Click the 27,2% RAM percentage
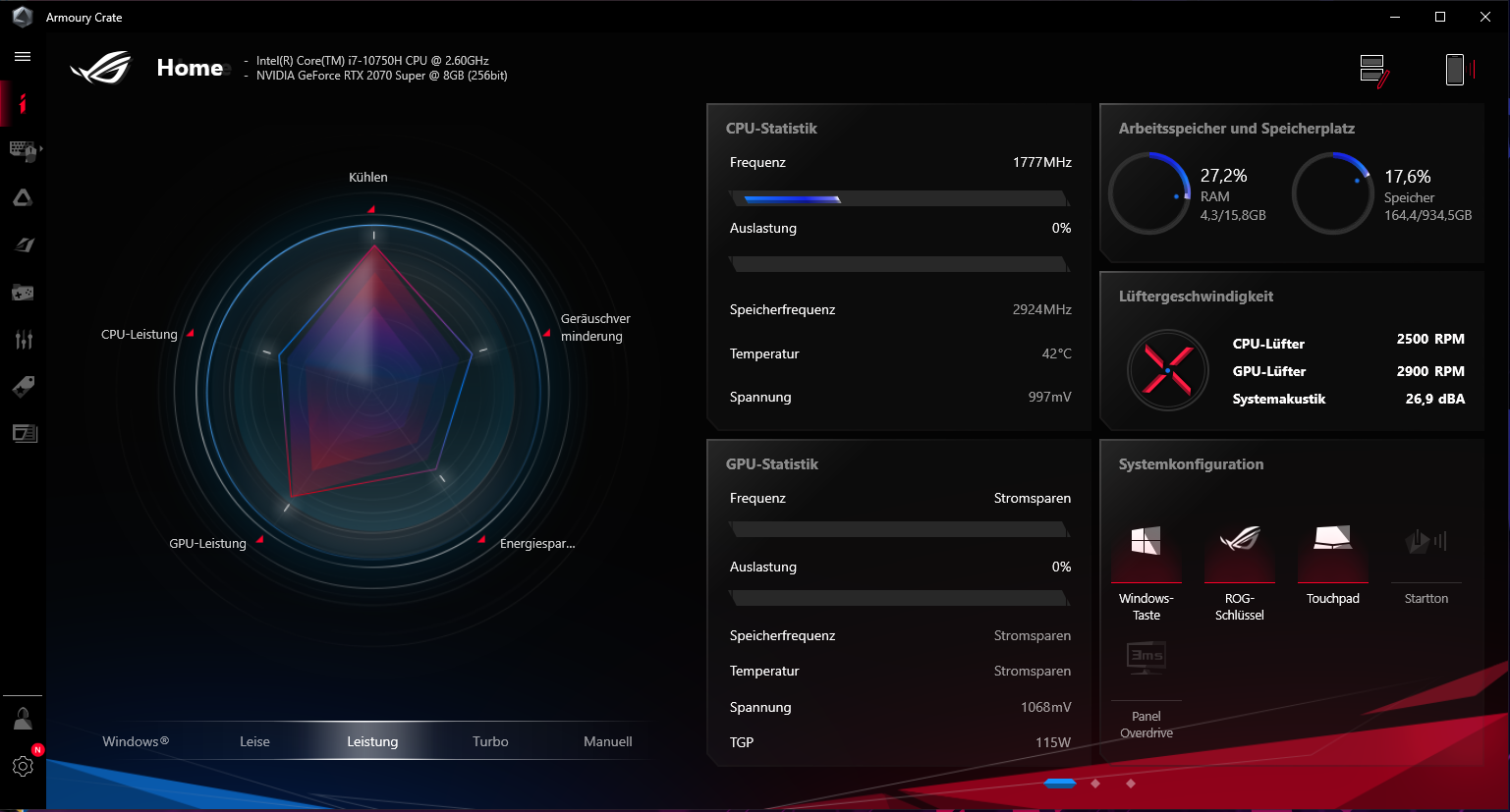Viewport: 1510px width, 812px height. tap(1224, 176)
